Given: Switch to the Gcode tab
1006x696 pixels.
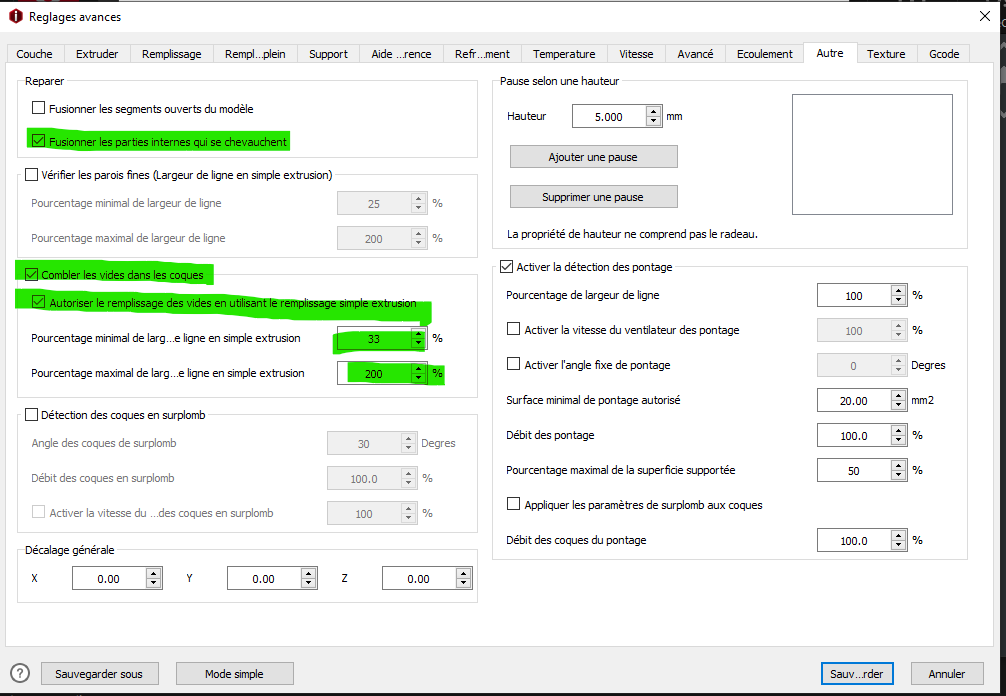Looking at the screenshot, I should (944, 54).
